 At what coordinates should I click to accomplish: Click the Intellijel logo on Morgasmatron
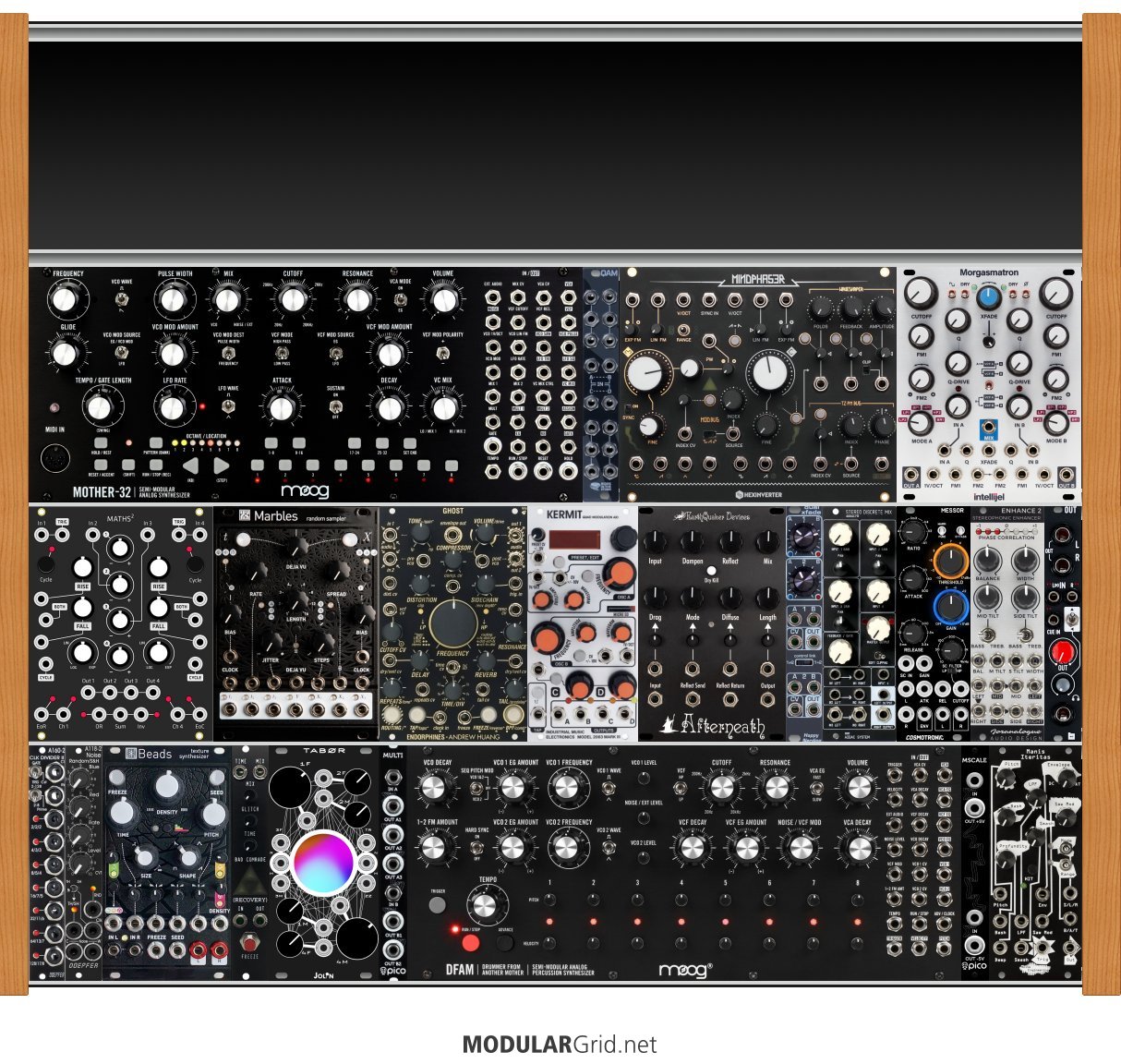[x=989, y=497]
